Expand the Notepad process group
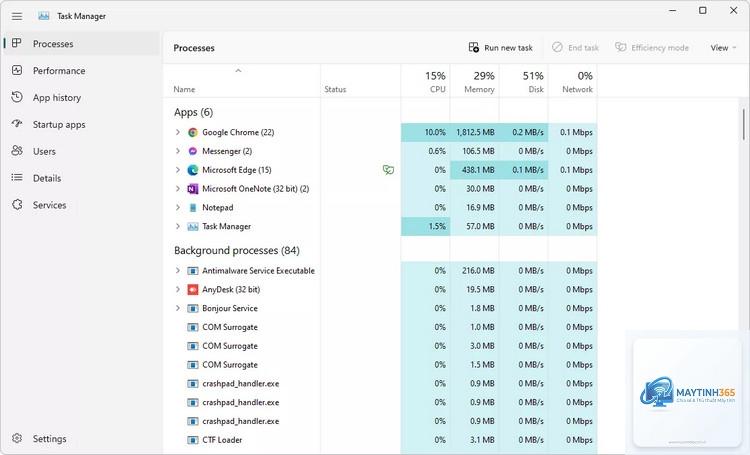750x455 pixels. pyautogui.click(x=177, y=207)
